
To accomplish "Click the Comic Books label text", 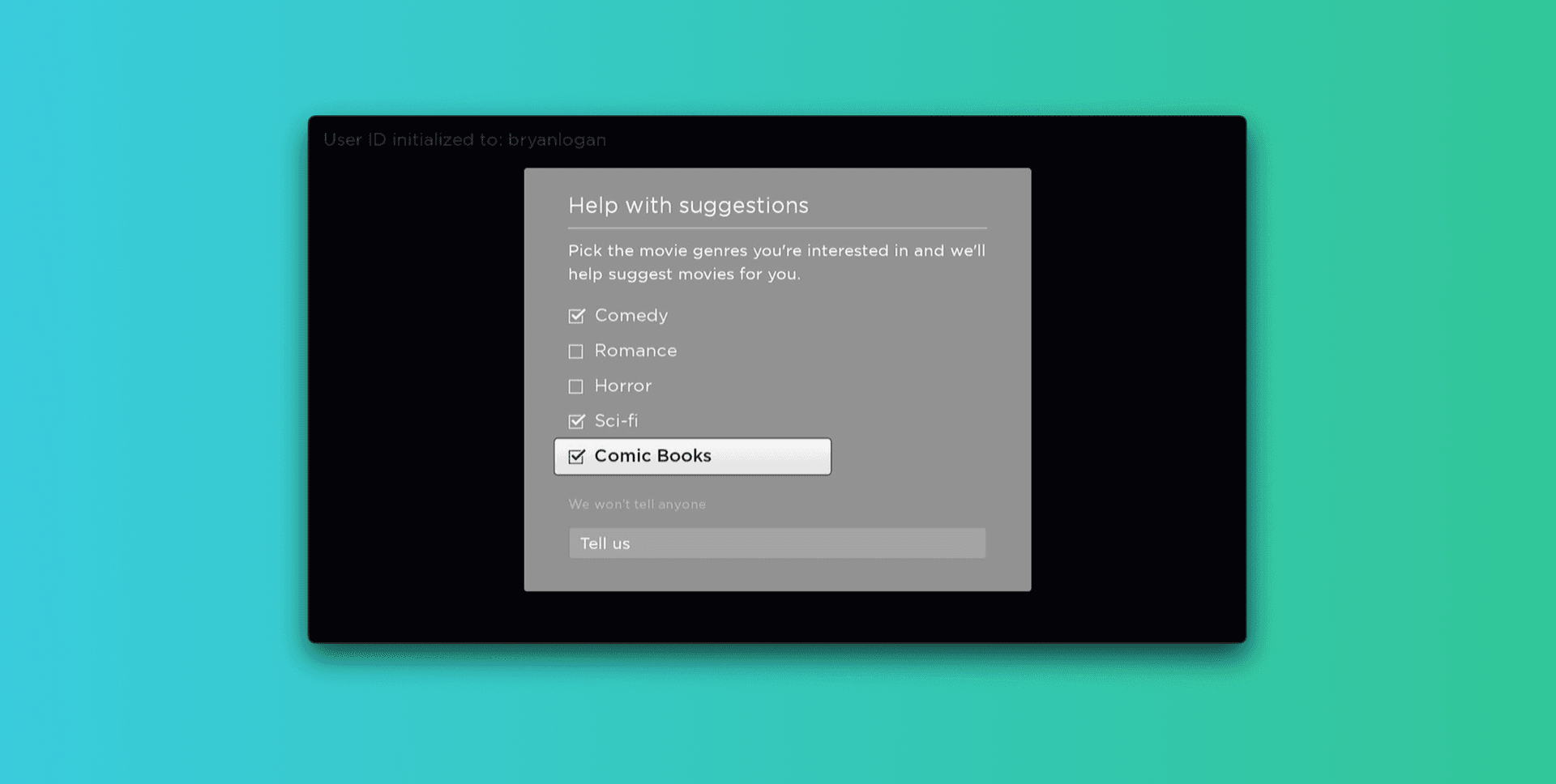I will click(652, 456).
